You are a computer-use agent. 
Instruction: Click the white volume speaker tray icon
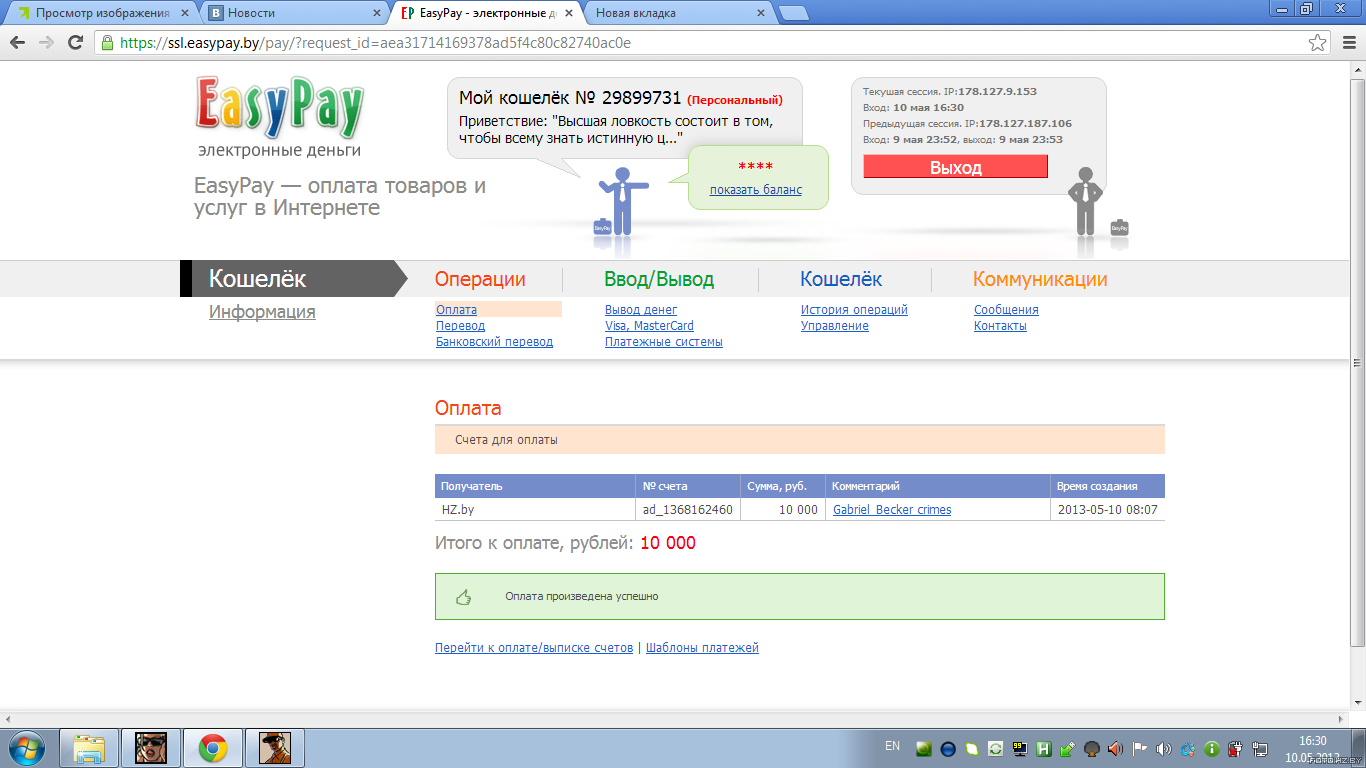1163,748
